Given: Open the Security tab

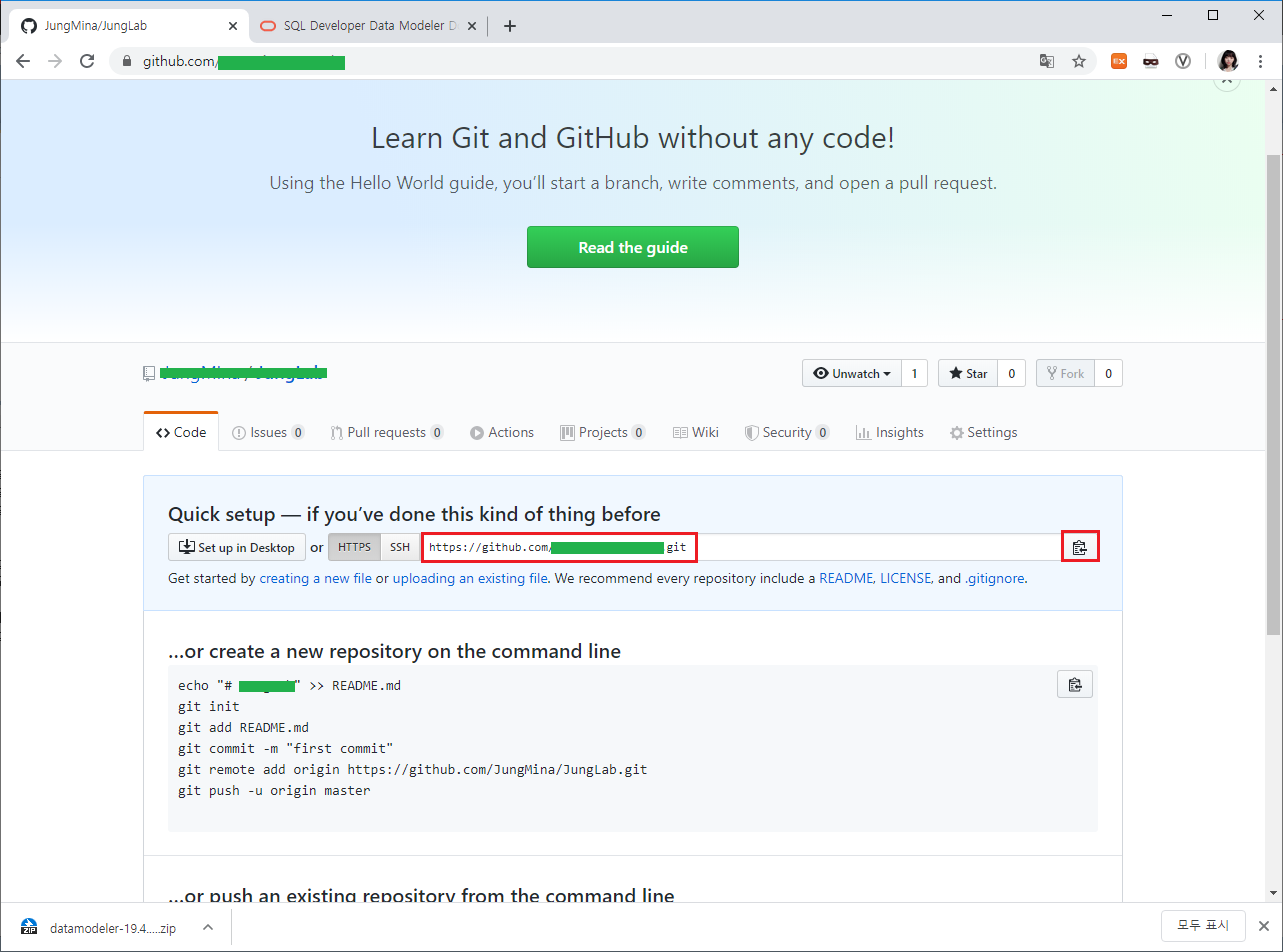Looking at the screenshot, I should coord(787,432).
